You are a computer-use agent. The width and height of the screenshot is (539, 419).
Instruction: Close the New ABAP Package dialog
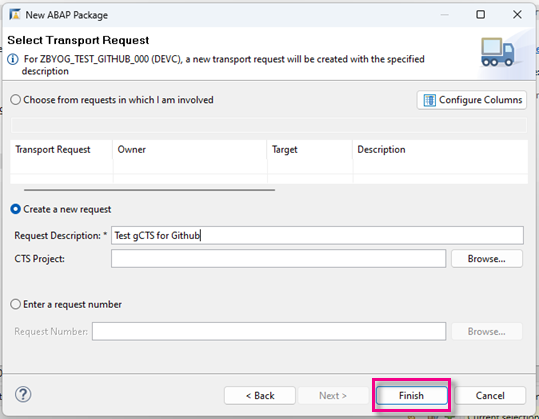pyautogui.click(x=517, y=14)
